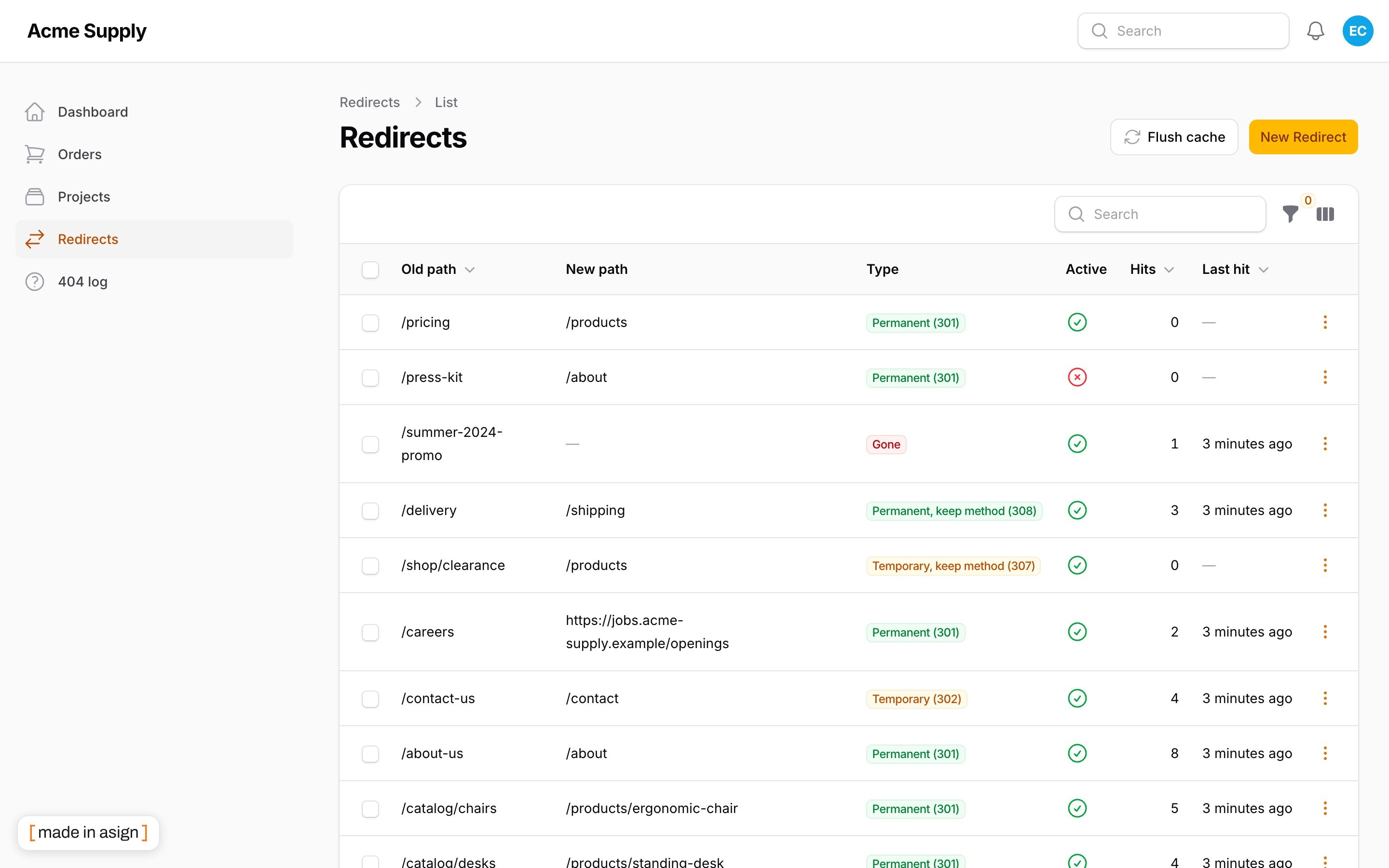This screenshot has height=868, width=1389.
Task: Click the active check icon for /pricing
Action: click(1077, 322)
